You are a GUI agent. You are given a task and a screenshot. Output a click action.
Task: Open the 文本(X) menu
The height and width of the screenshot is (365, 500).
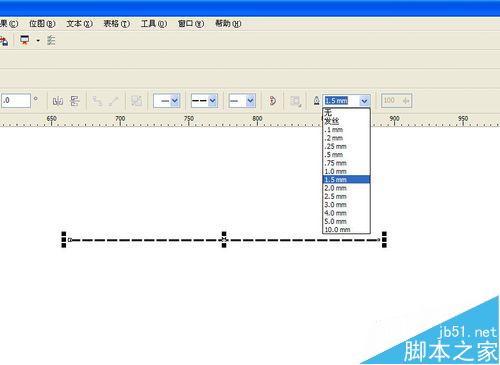(x=79, y=24)
